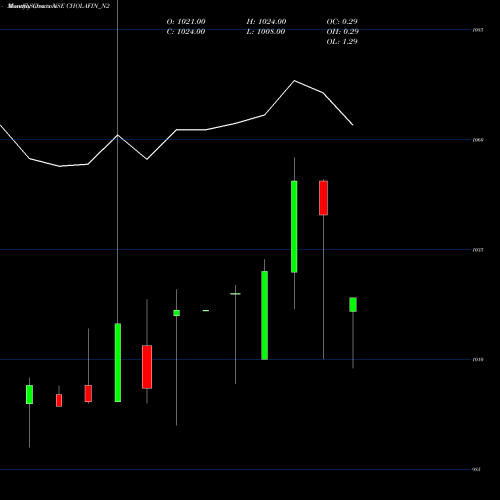This screenshot has height=500, width=500.
Task: Click the CHOLAFIN_N2 chart title
Action: click(58, 6)
